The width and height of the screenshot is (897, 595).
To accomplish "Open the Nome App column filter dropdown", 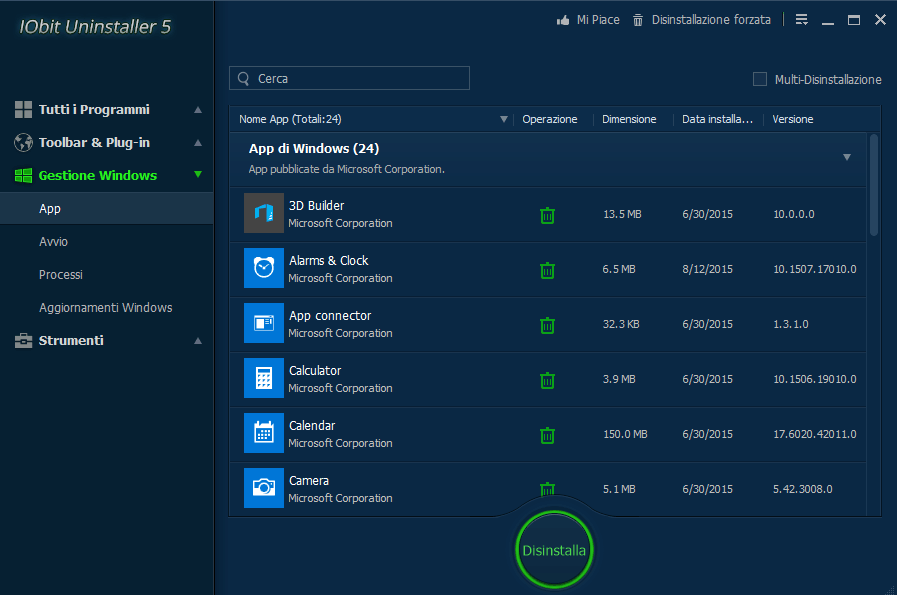I will [503, 120].
